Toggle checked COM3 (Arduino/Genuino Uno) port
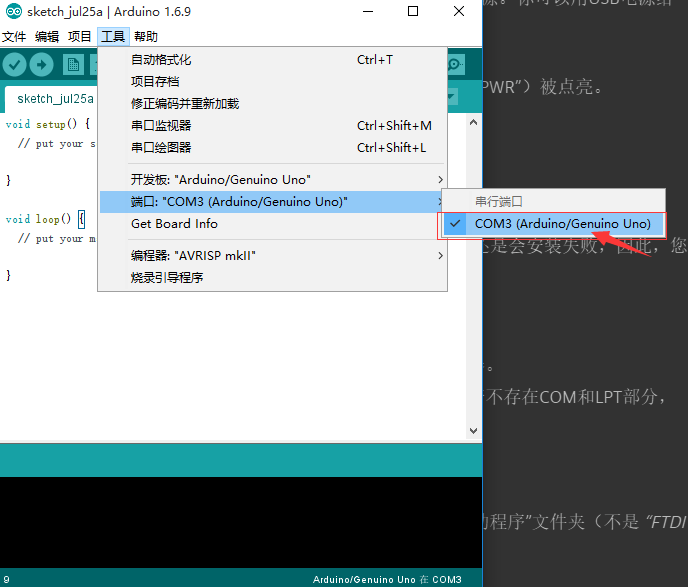 click(553, 224)
